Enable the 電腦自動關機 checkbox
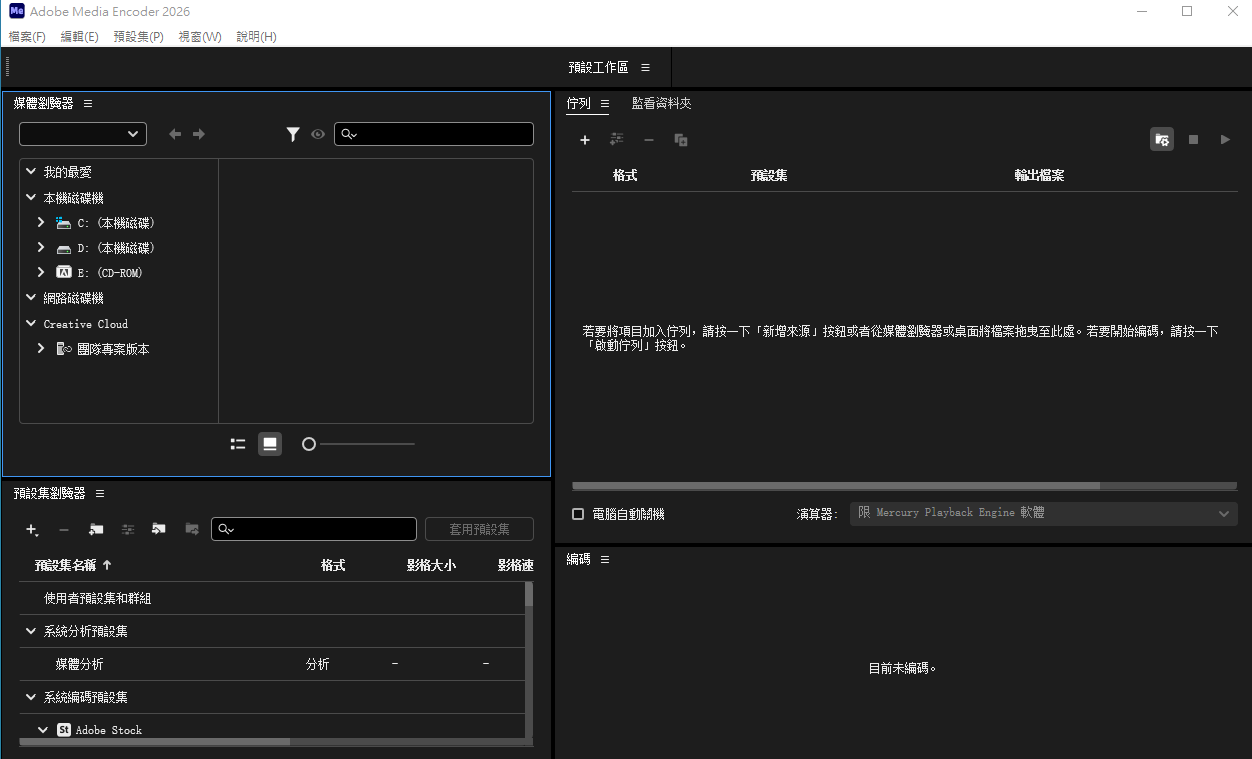1252x759 pixels. [578, 514]
